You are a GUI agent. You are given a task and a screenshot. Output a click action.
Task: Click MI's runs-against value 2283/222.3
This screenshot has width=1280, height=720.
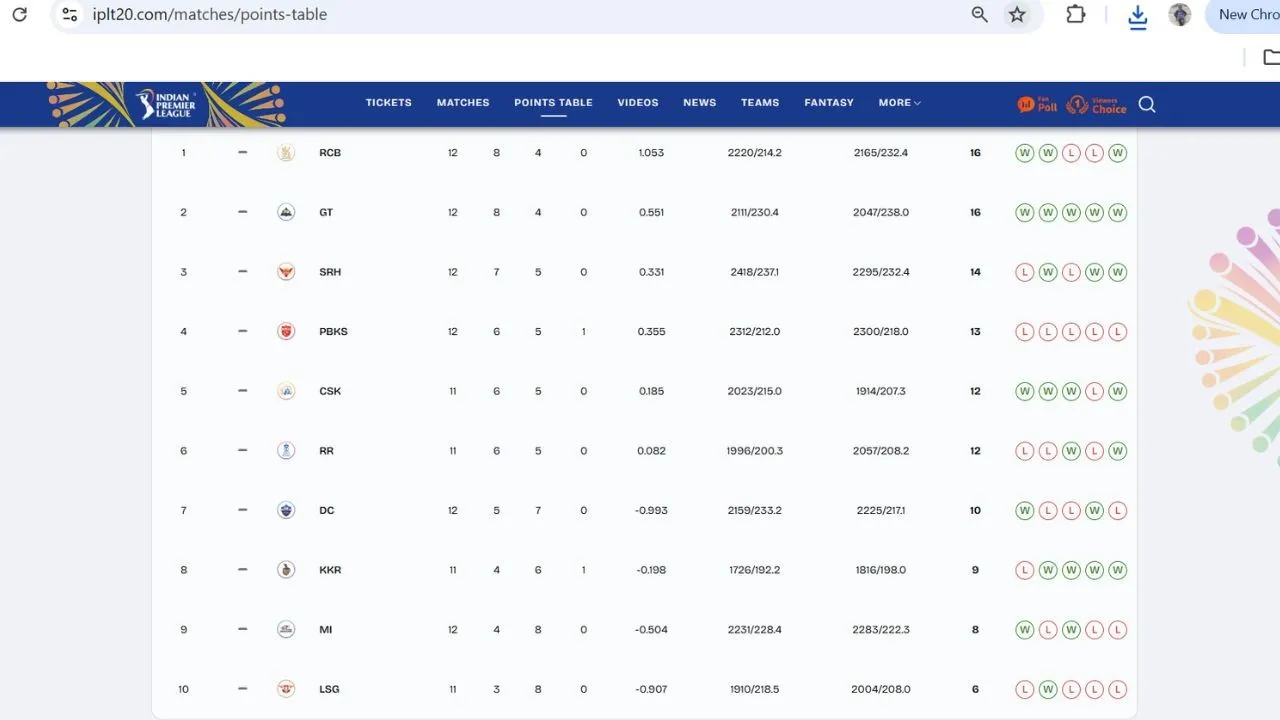coord(881,629)
